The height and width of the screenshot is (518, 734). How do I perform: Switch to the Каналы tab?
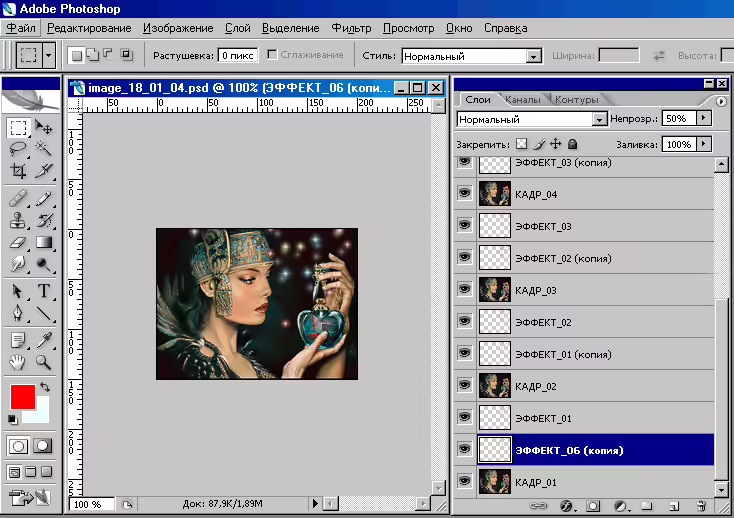[x=523, y=100]
